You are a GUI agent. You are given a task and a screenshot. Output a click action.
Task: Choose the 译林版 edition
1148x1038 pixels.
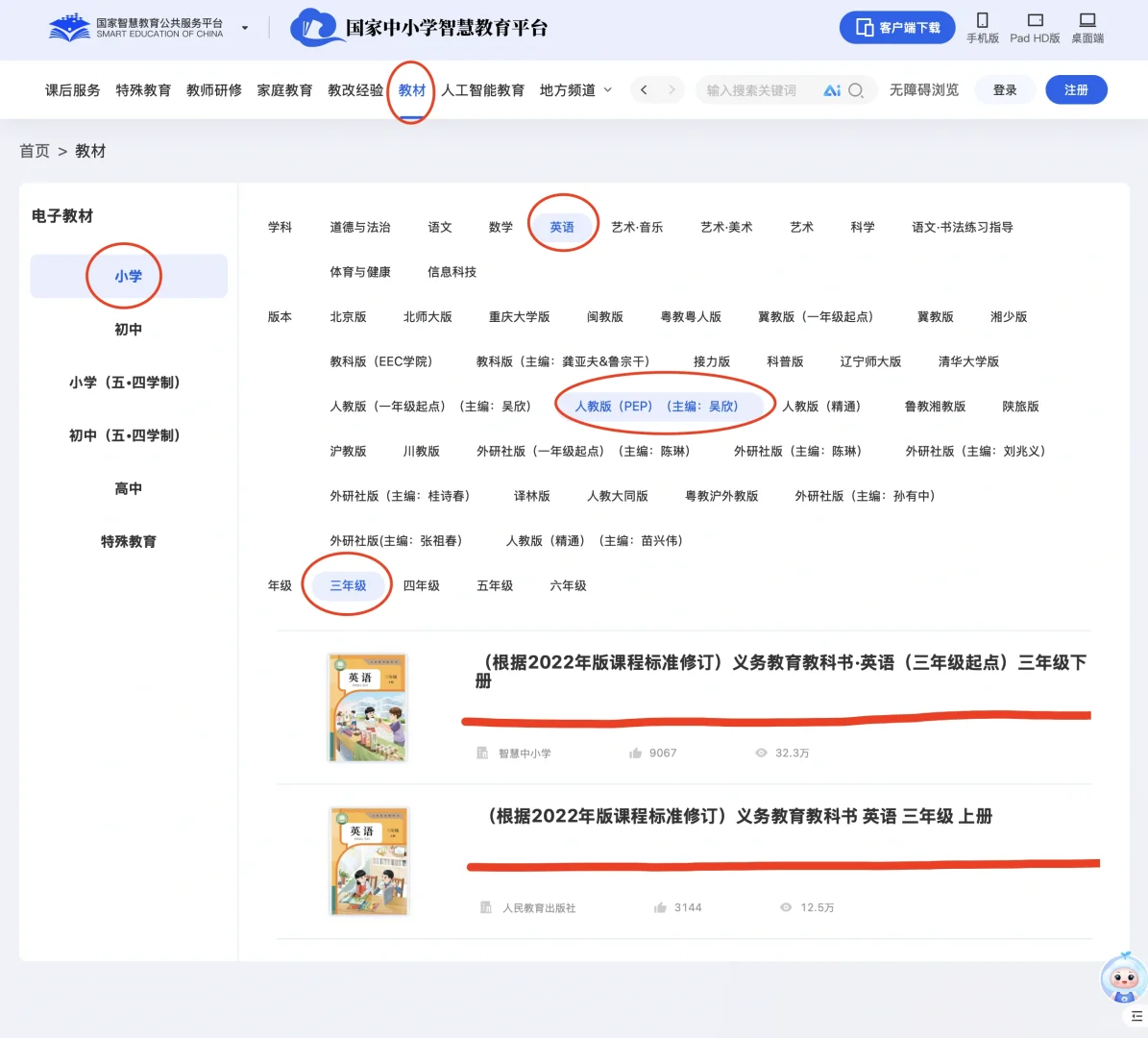coord(531,496)
